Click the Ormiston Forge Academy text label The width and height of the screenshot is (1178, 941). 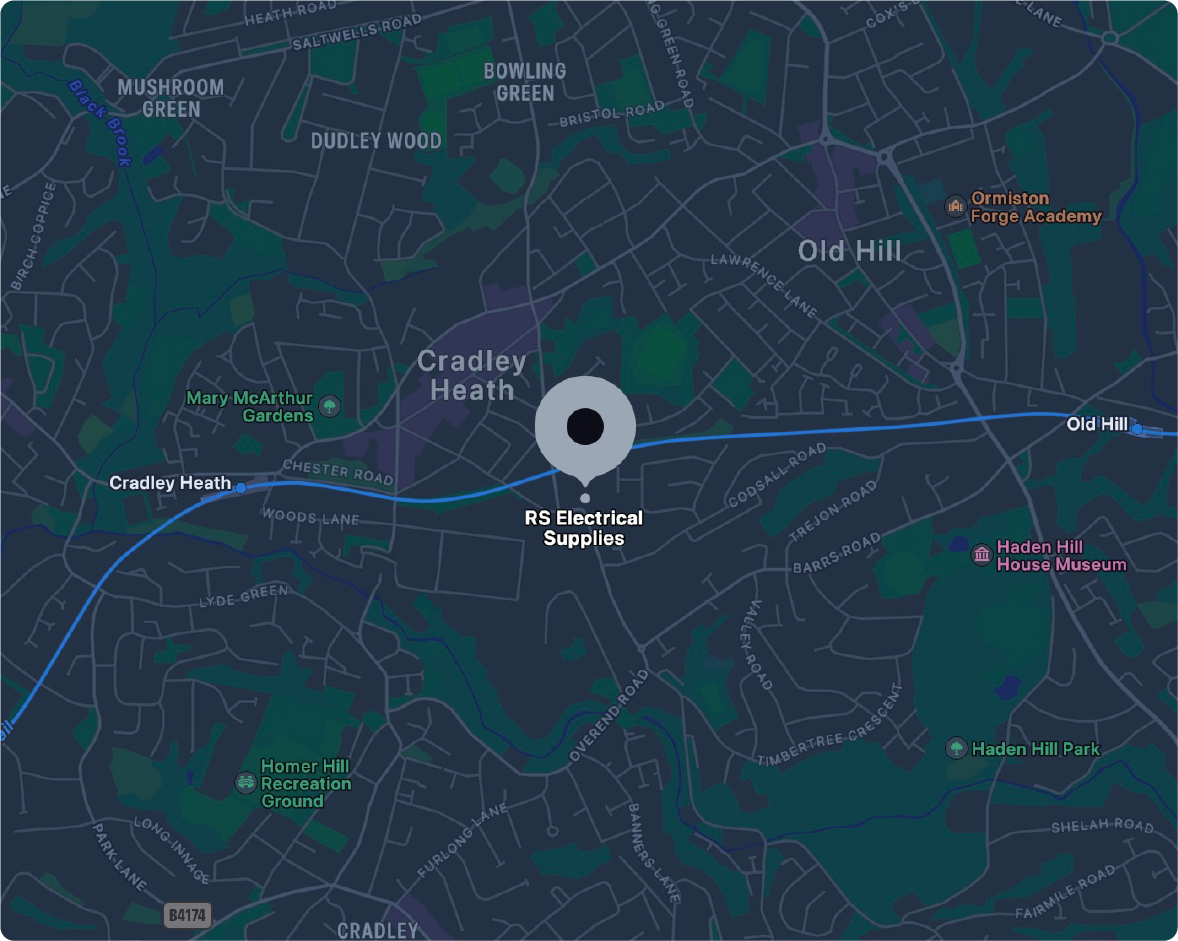[1036, 207]
